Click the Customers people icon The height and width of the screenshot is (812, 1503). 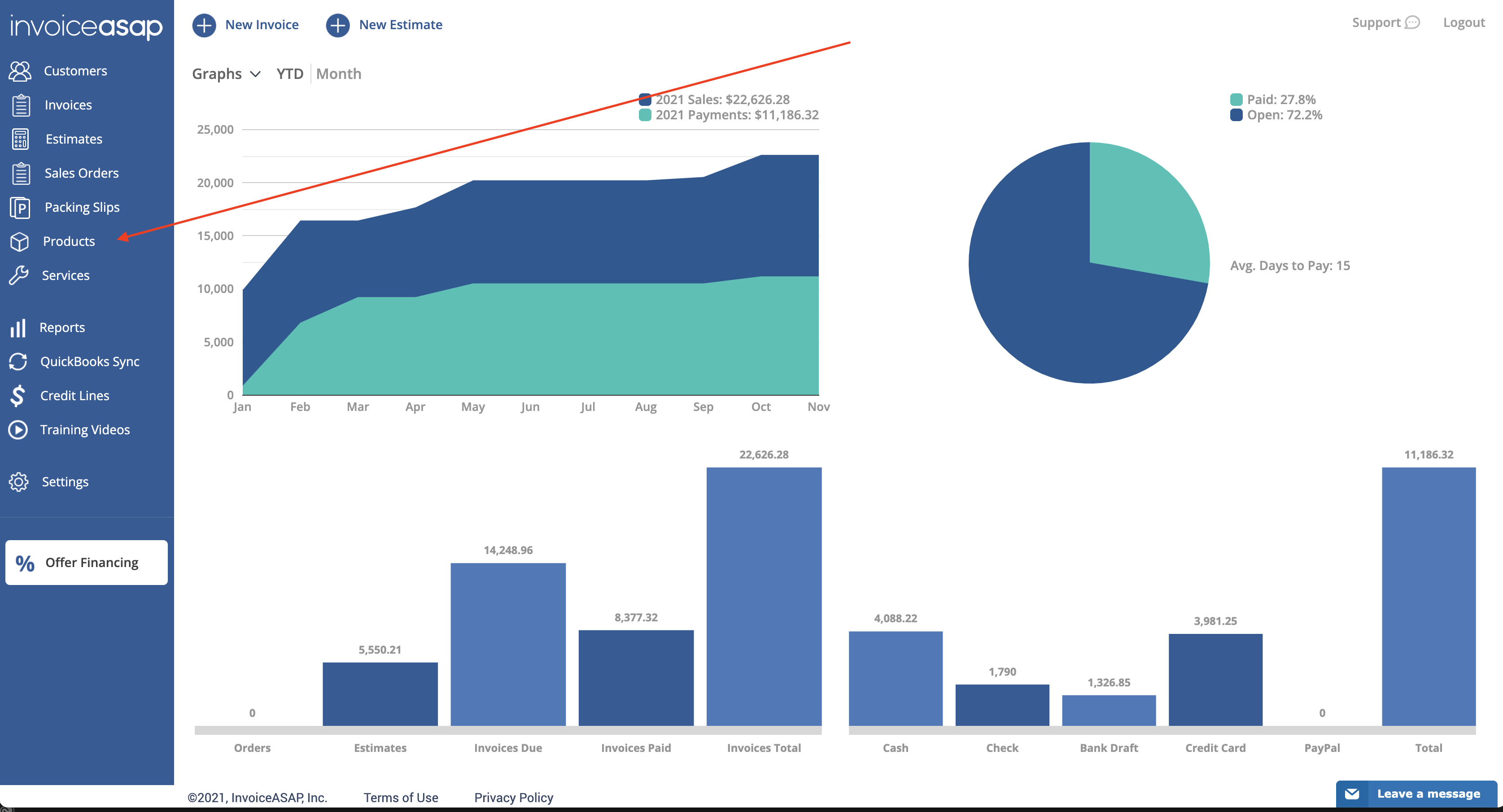pyautogui.click(x=20, y=71)
